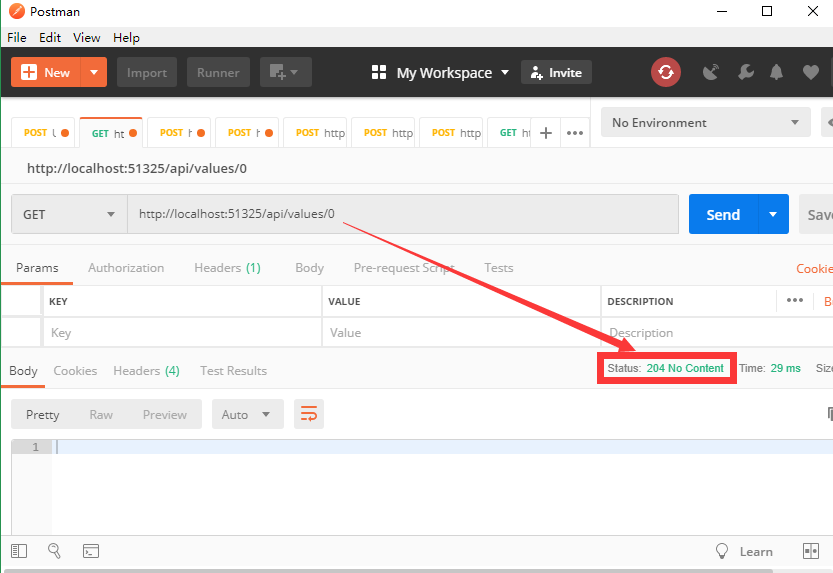The image size is (833, 573).
Task: Open the Postman console icon
Action: pos(91,551)
